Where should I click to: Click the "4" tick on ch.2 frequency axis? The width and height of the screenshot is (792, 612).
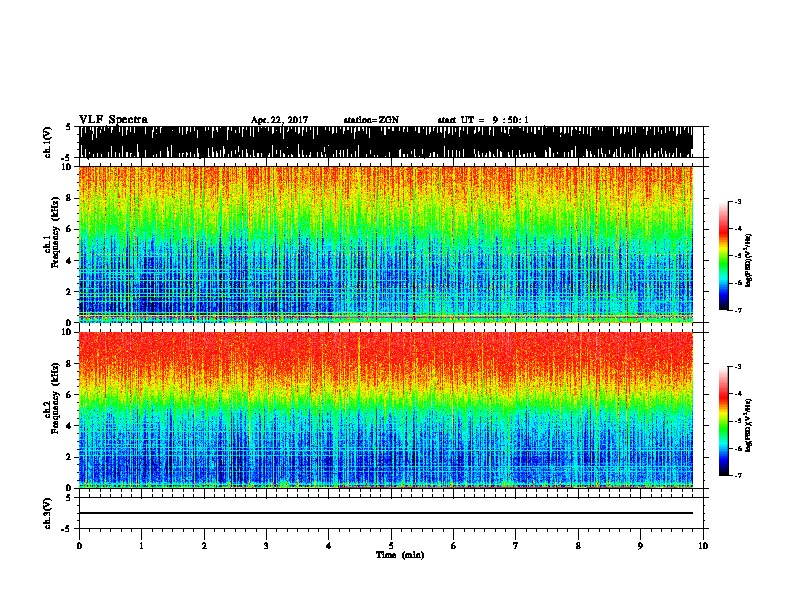pyautogui.click(x=69, y=426)
